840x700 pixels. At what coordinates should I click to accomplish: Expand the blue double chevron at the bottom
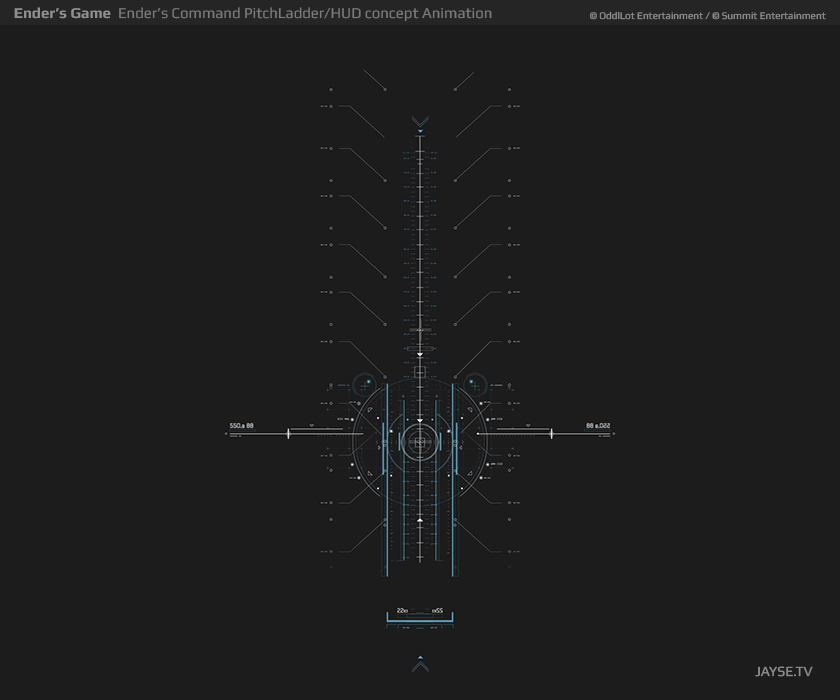420,664
